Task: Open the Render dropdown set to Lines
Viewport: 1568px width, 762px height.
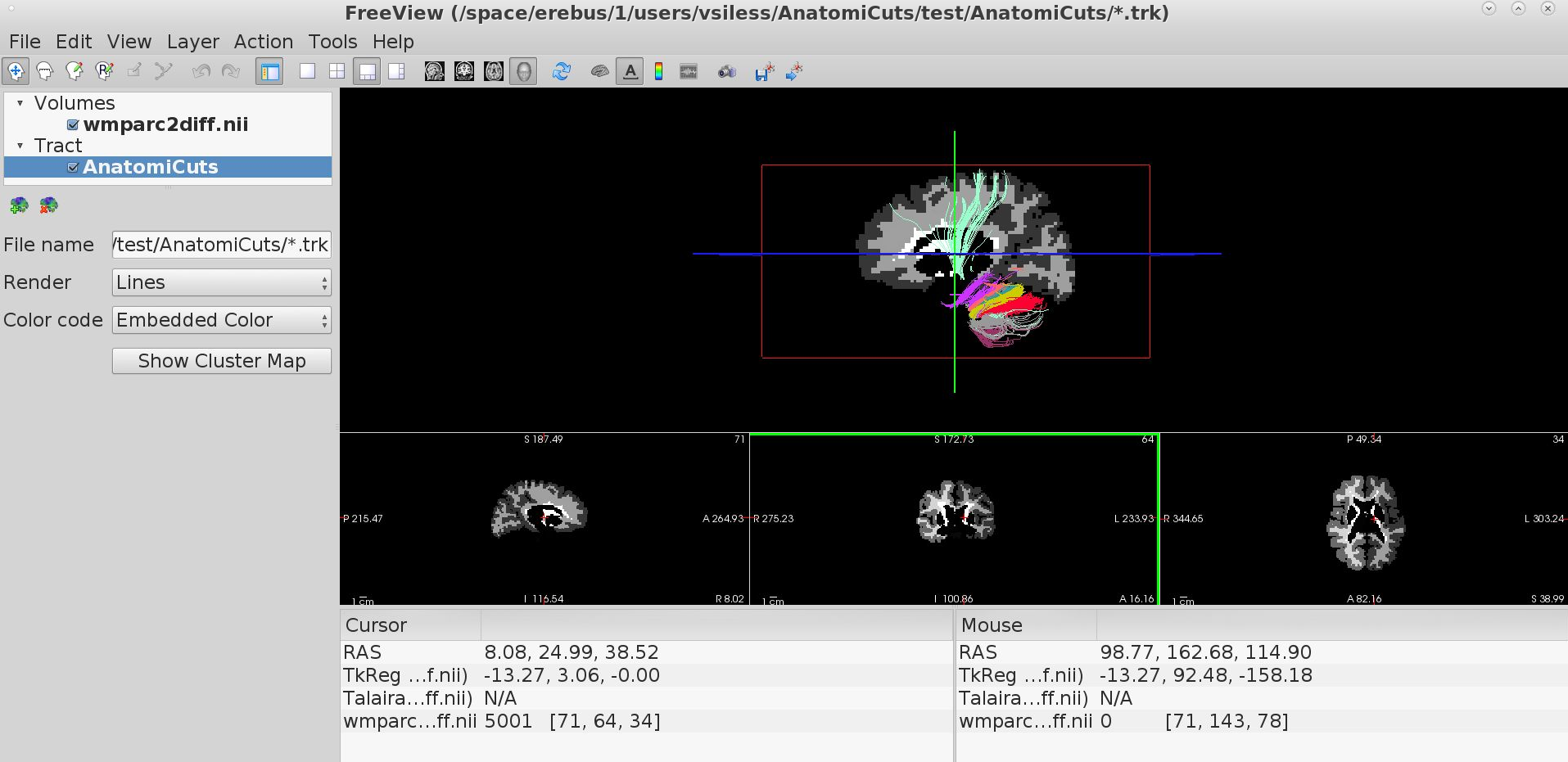Action: click(221, 282)
